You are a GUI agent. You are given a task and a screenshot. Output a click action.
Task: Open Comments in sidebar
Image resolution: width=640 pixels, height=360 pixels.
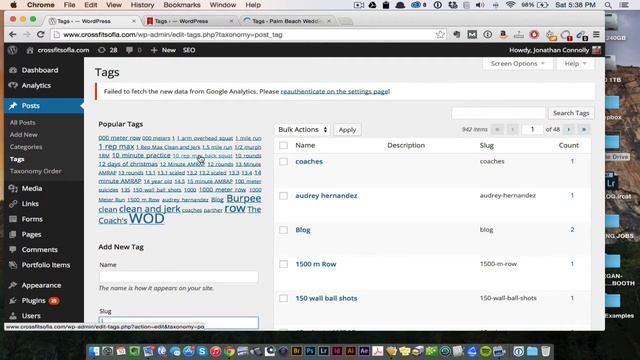coord(39,250)
